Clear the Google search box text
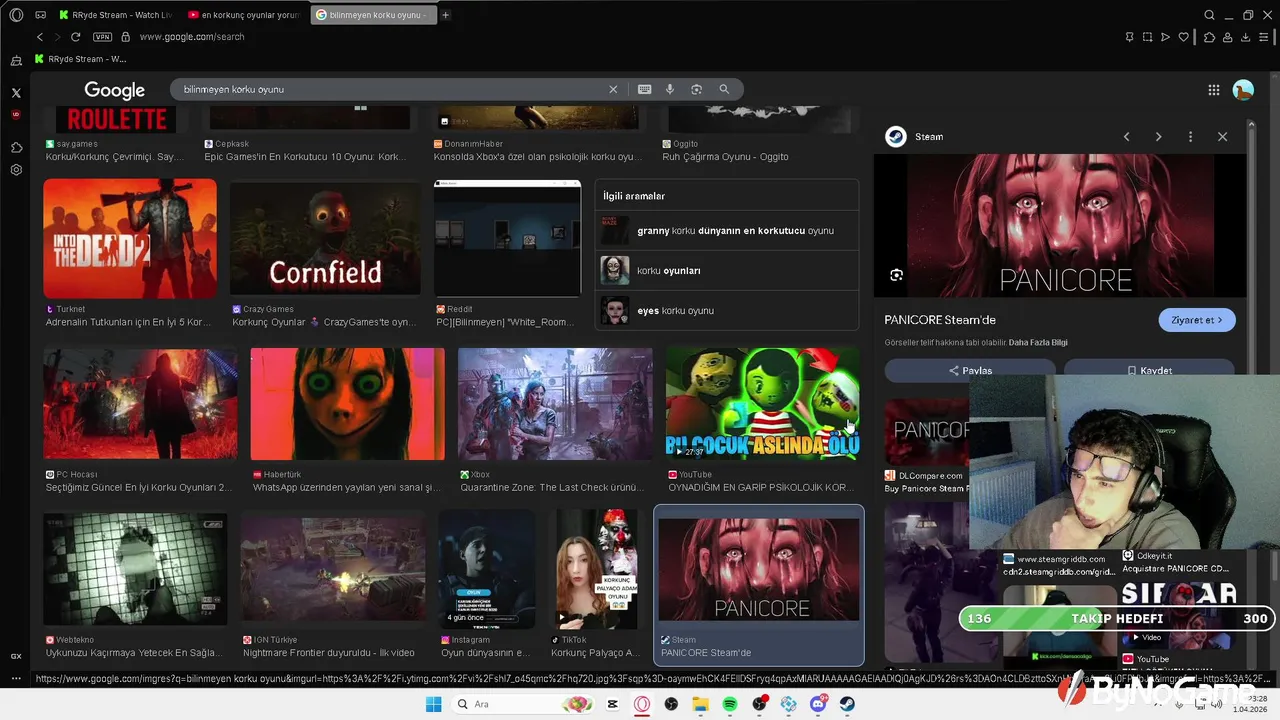Viewport: 1280px width, 720px height. pyautogui.click(x=613, y=89)
